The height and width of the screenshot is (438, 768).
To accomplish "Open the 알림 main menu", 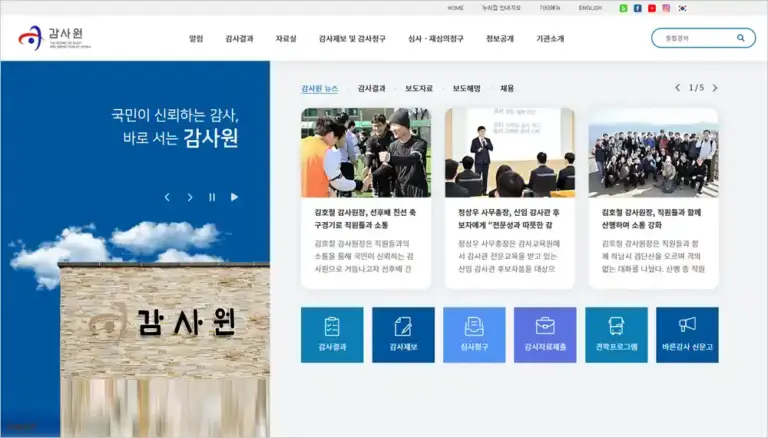I will (196, 39).
